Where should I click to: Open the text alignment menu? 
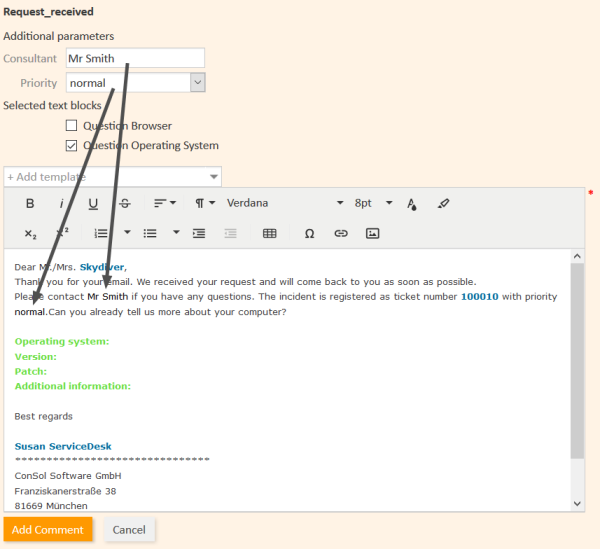pyautogui.click(x=165, y=203)
